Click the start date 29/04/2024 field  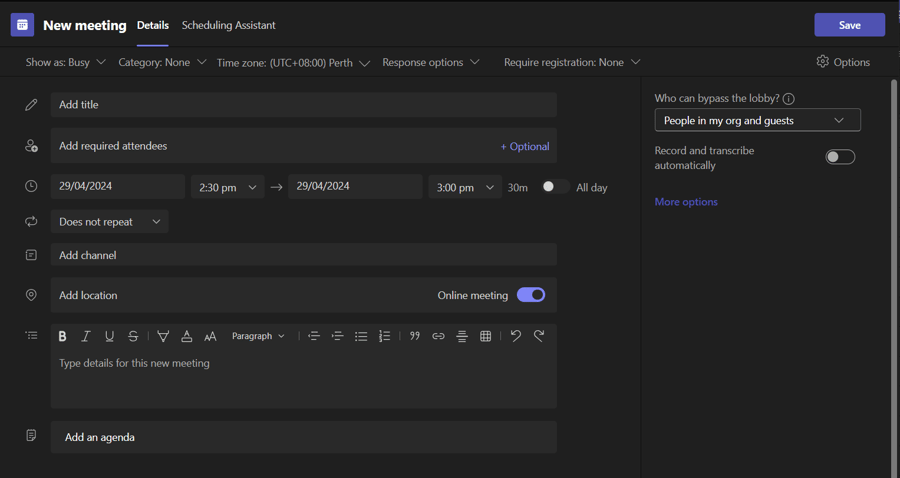coord(118,186)
